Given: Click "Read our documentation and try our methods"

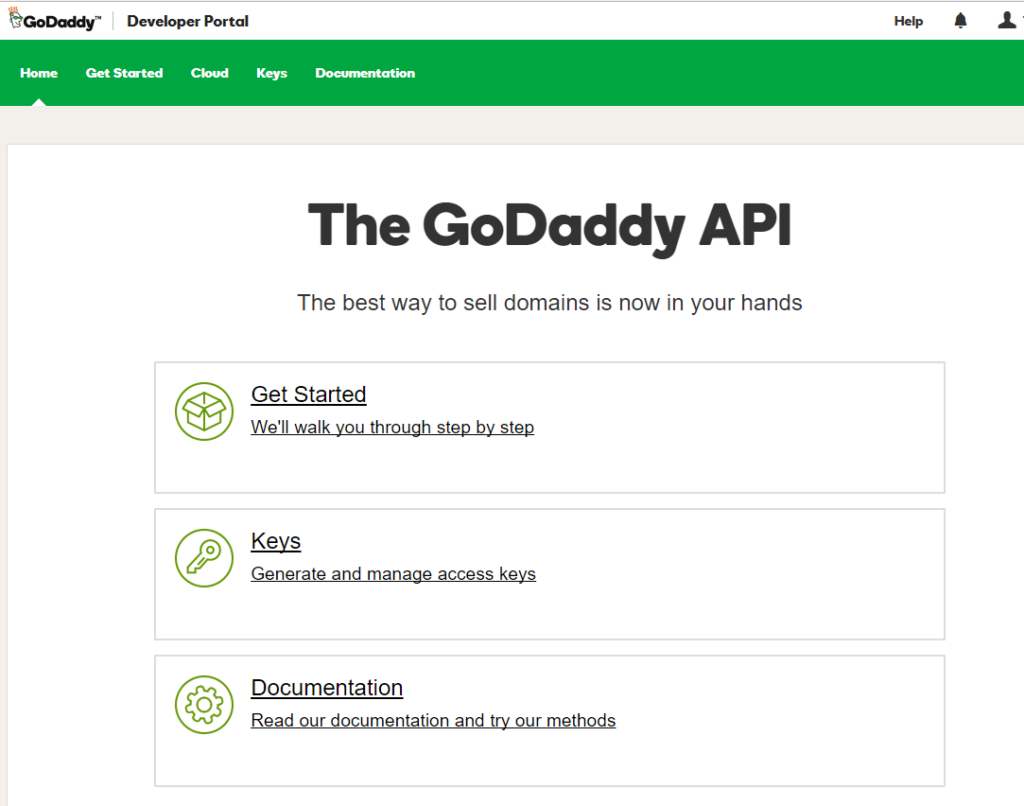Looking at the screenshot, I should tap(433, 720).
